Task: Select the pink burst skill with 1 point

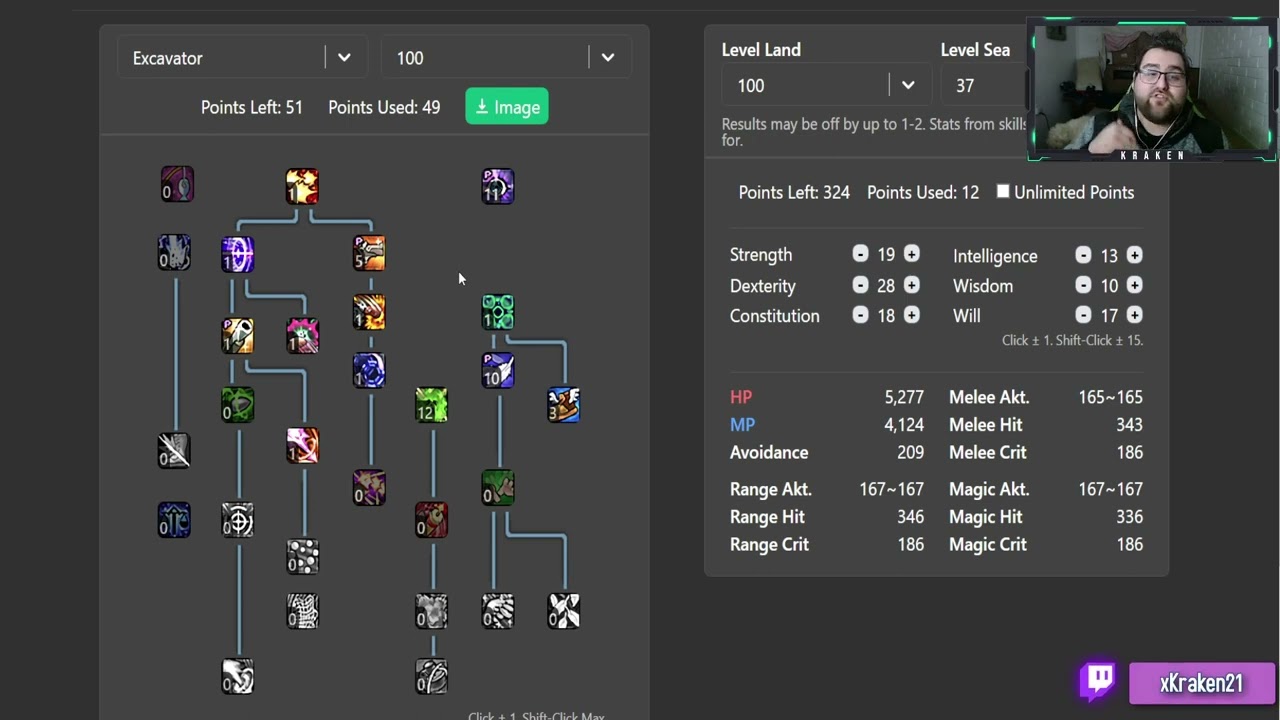Action: 302,336
